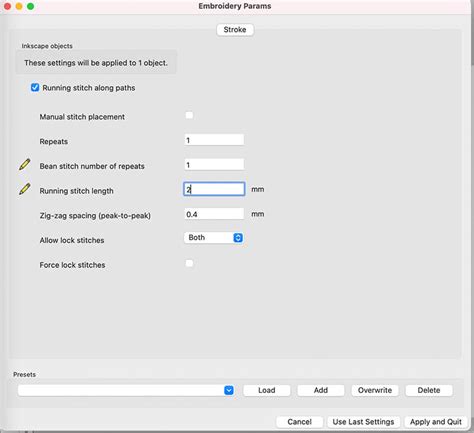474x433 pixels.
Task: Click the Zig-zag spacing (peak-to-peak) label
Action: 95,216
